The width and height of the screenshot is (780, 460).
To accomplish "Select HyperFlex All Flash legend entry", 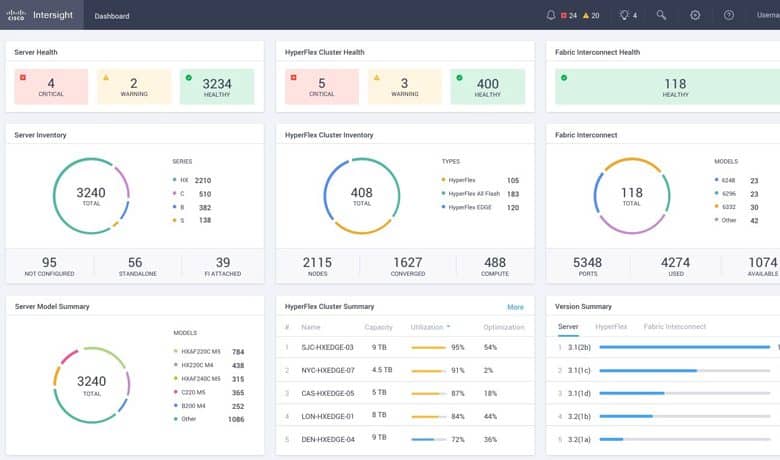I will click(480, 194).
